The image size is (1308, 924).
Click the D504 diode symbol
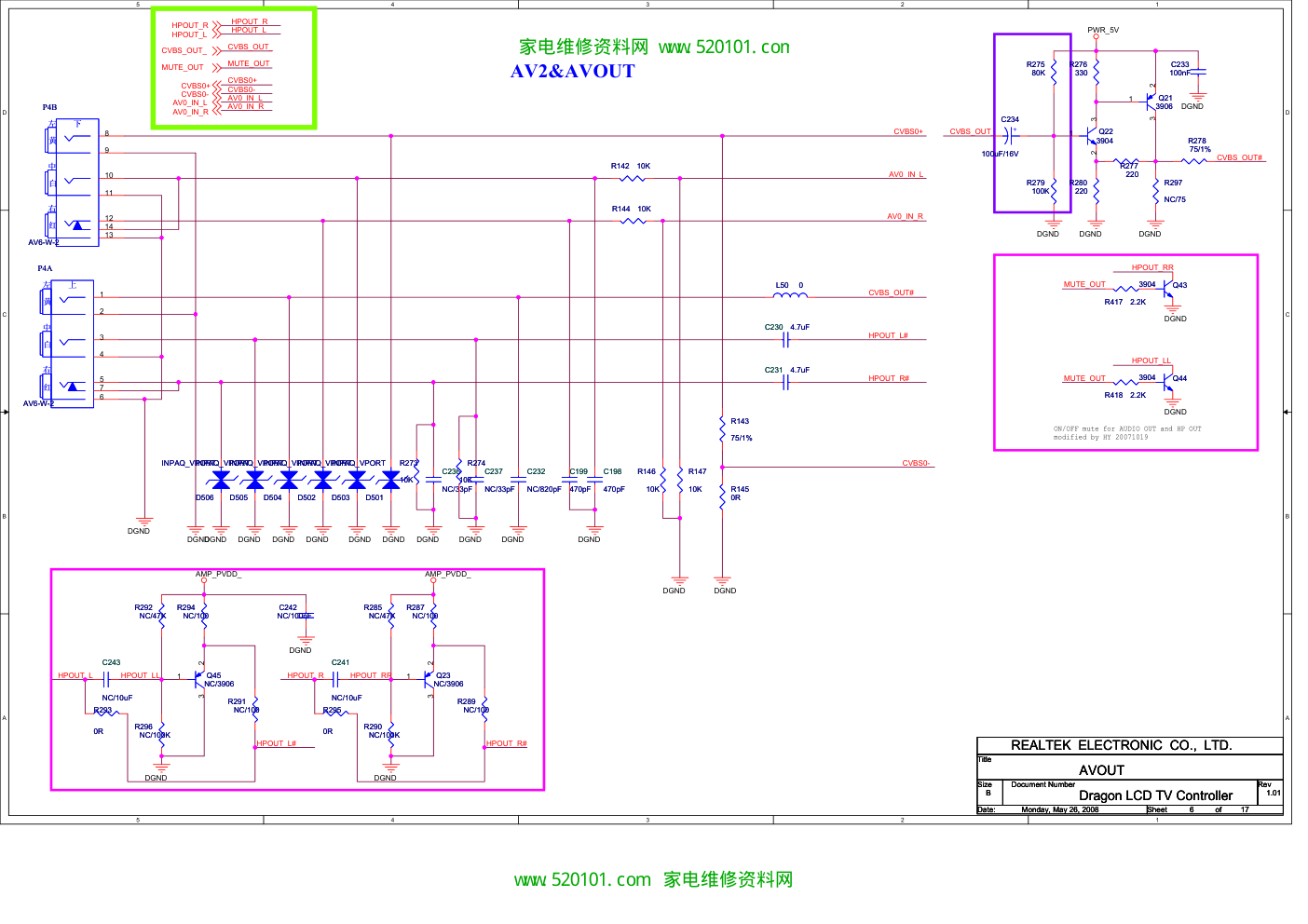pos(289,480)
